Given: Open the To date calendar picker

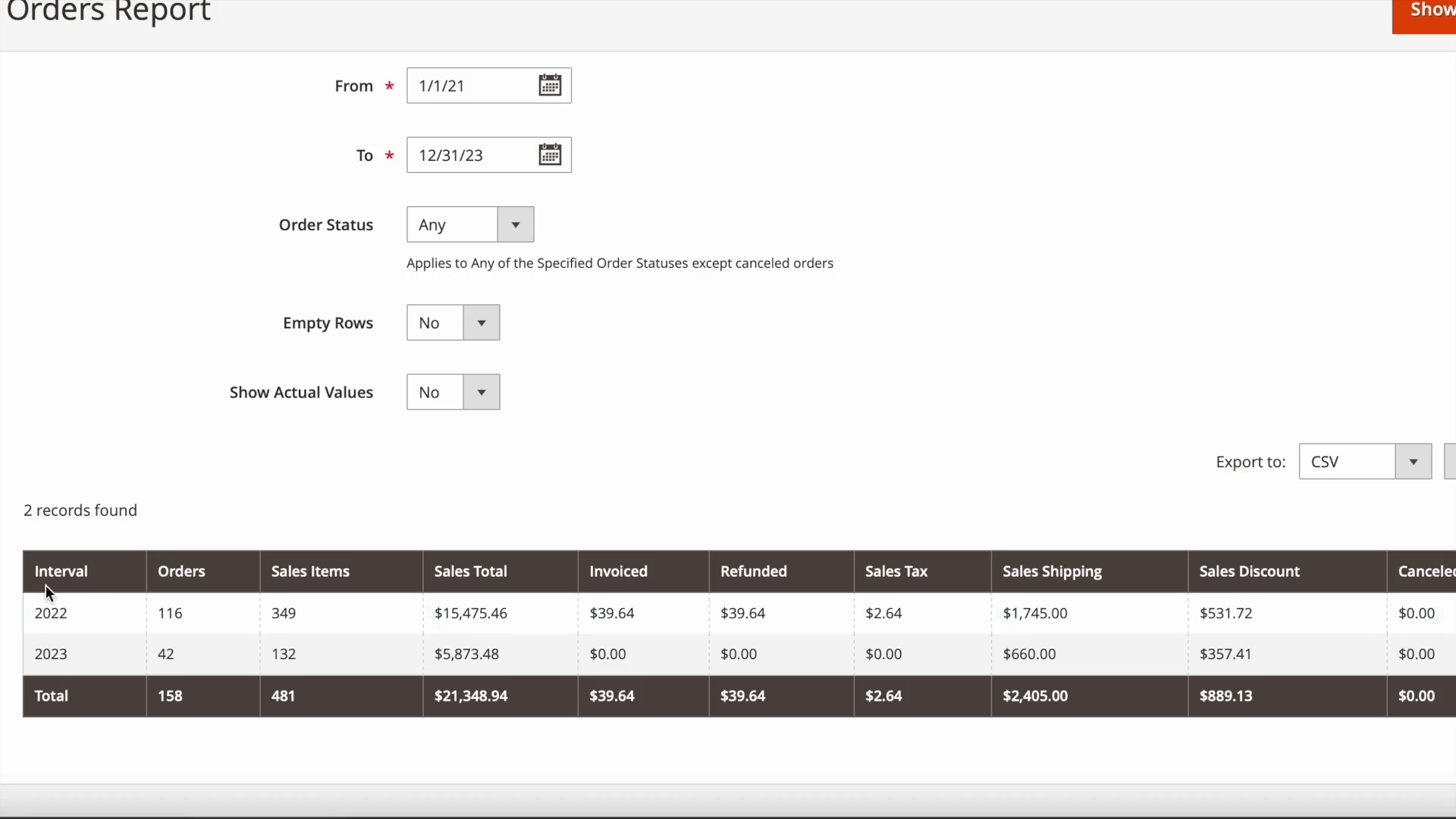Looking at the screenshot, I should point(550,155).
